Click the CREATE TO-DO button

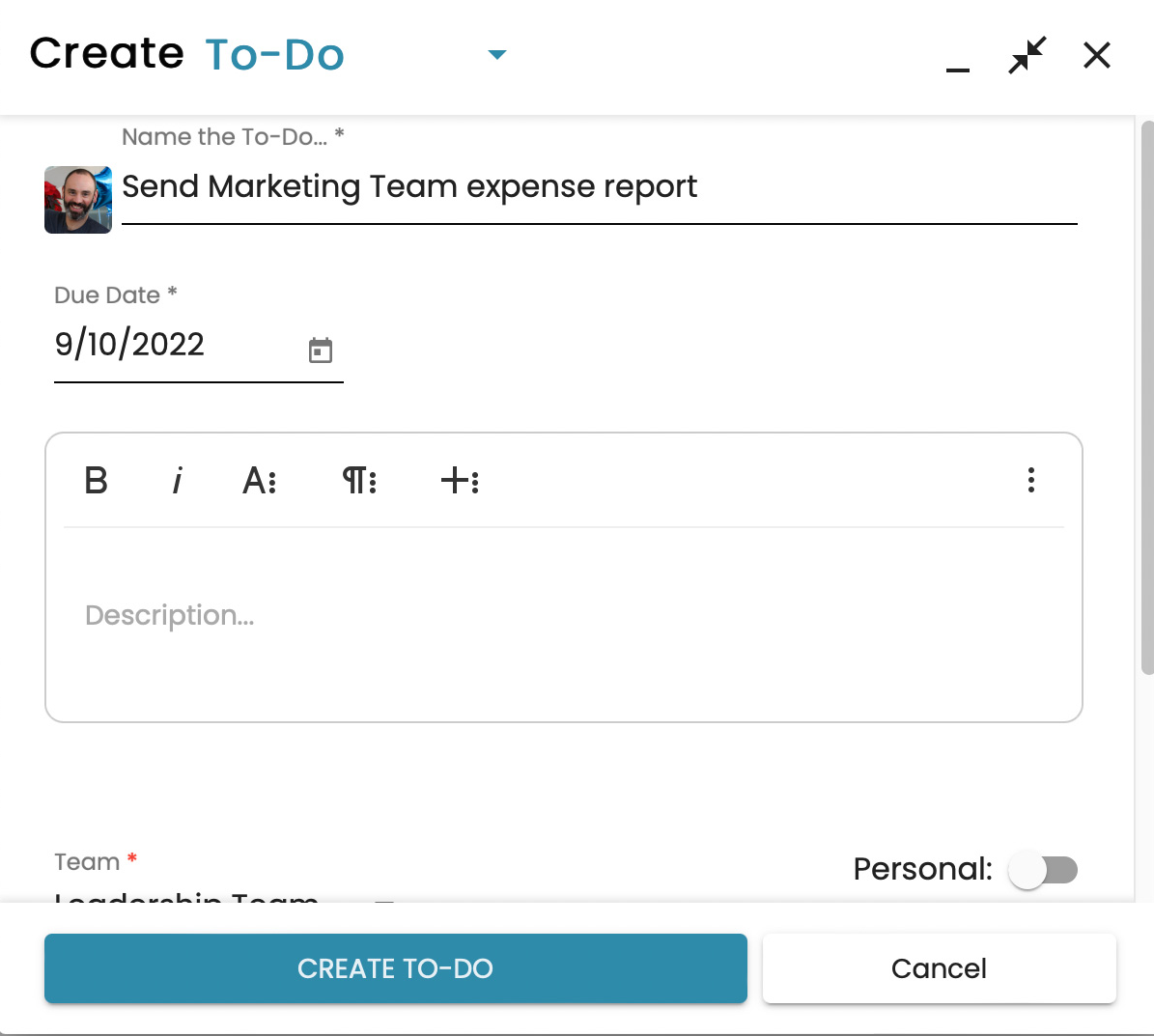(x=396, y=968)
